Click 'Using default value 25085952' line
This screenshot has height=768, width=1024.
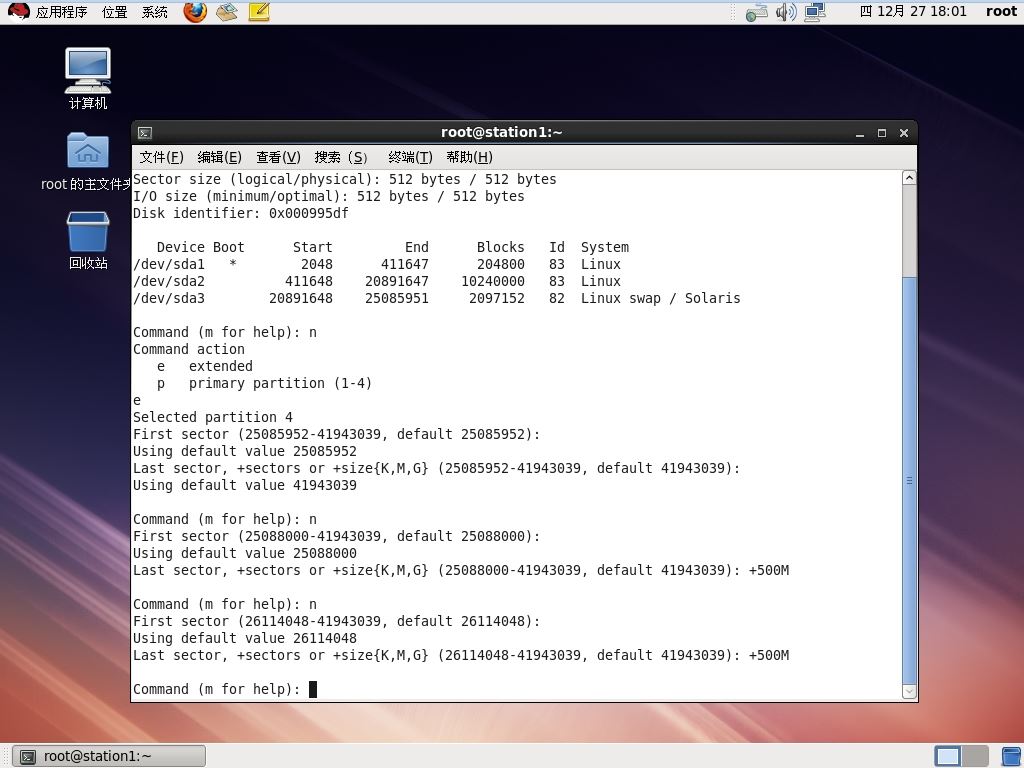245,451
